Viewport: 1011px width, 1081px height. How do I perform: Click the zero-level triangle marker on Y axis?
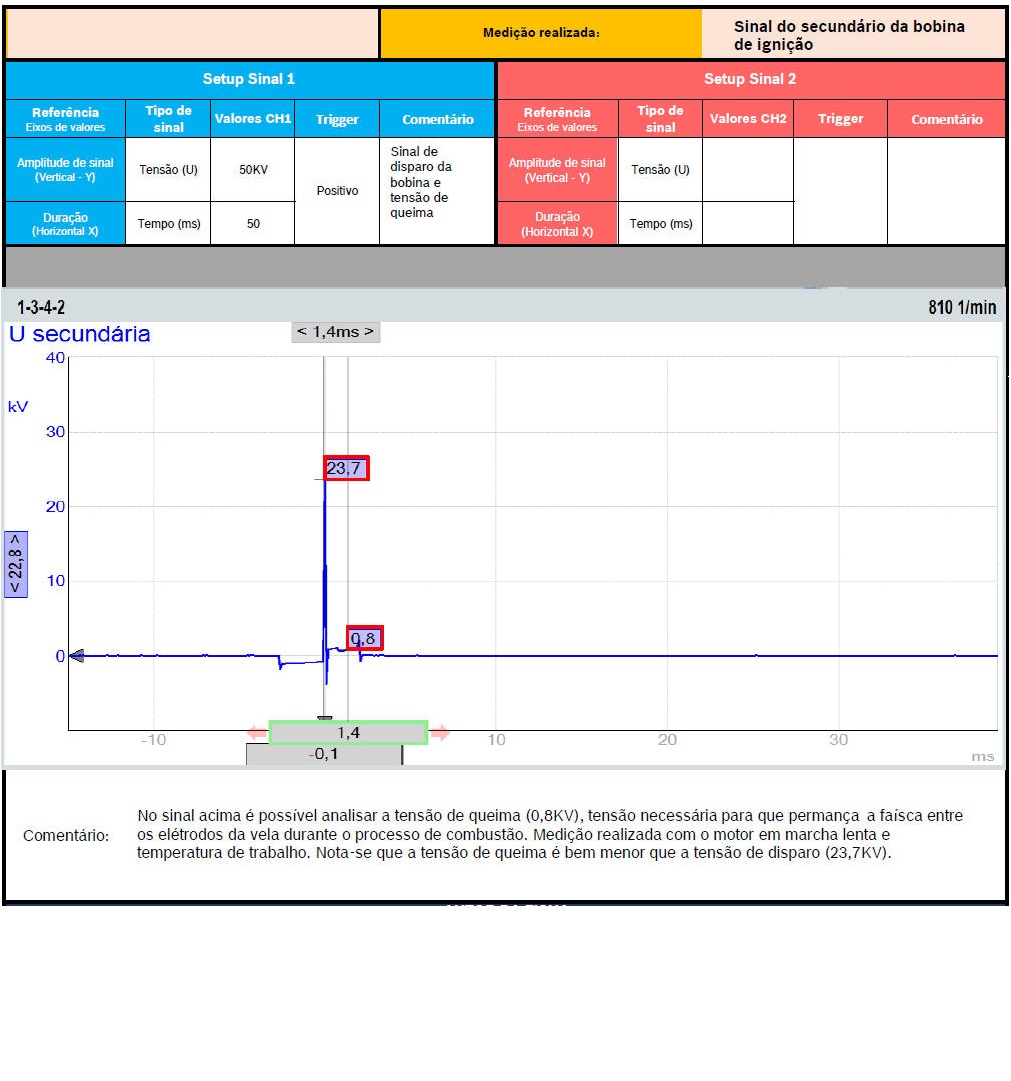pos(76,656)
